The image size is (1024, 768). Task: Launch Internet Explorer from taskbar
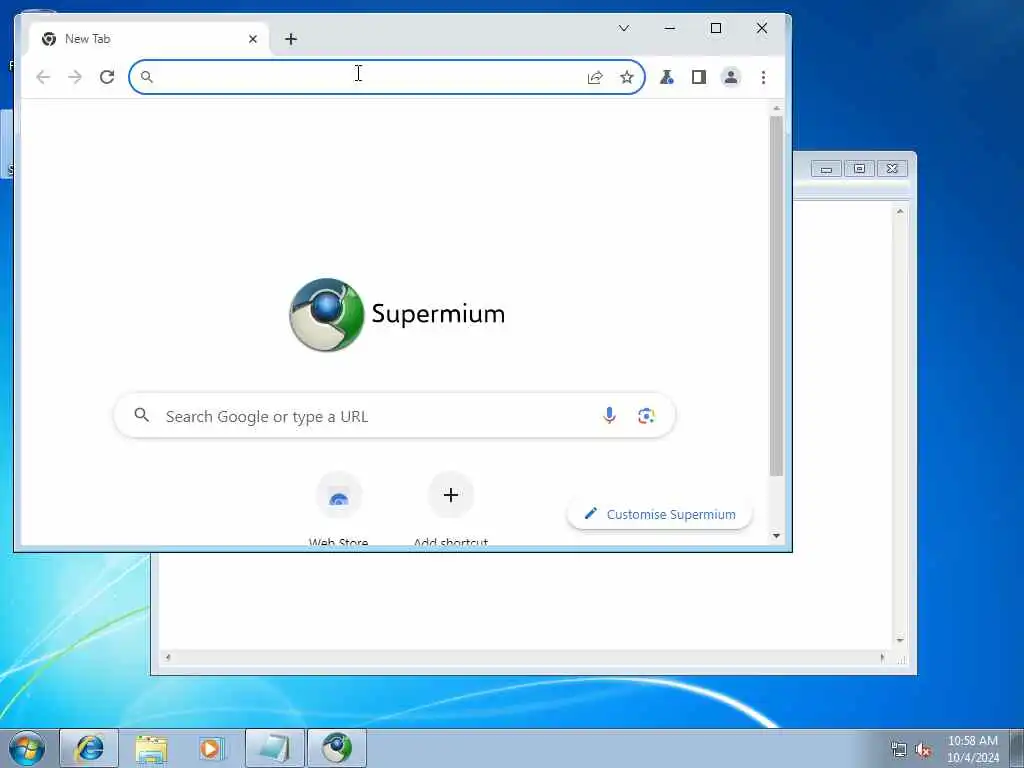(89, 748)
